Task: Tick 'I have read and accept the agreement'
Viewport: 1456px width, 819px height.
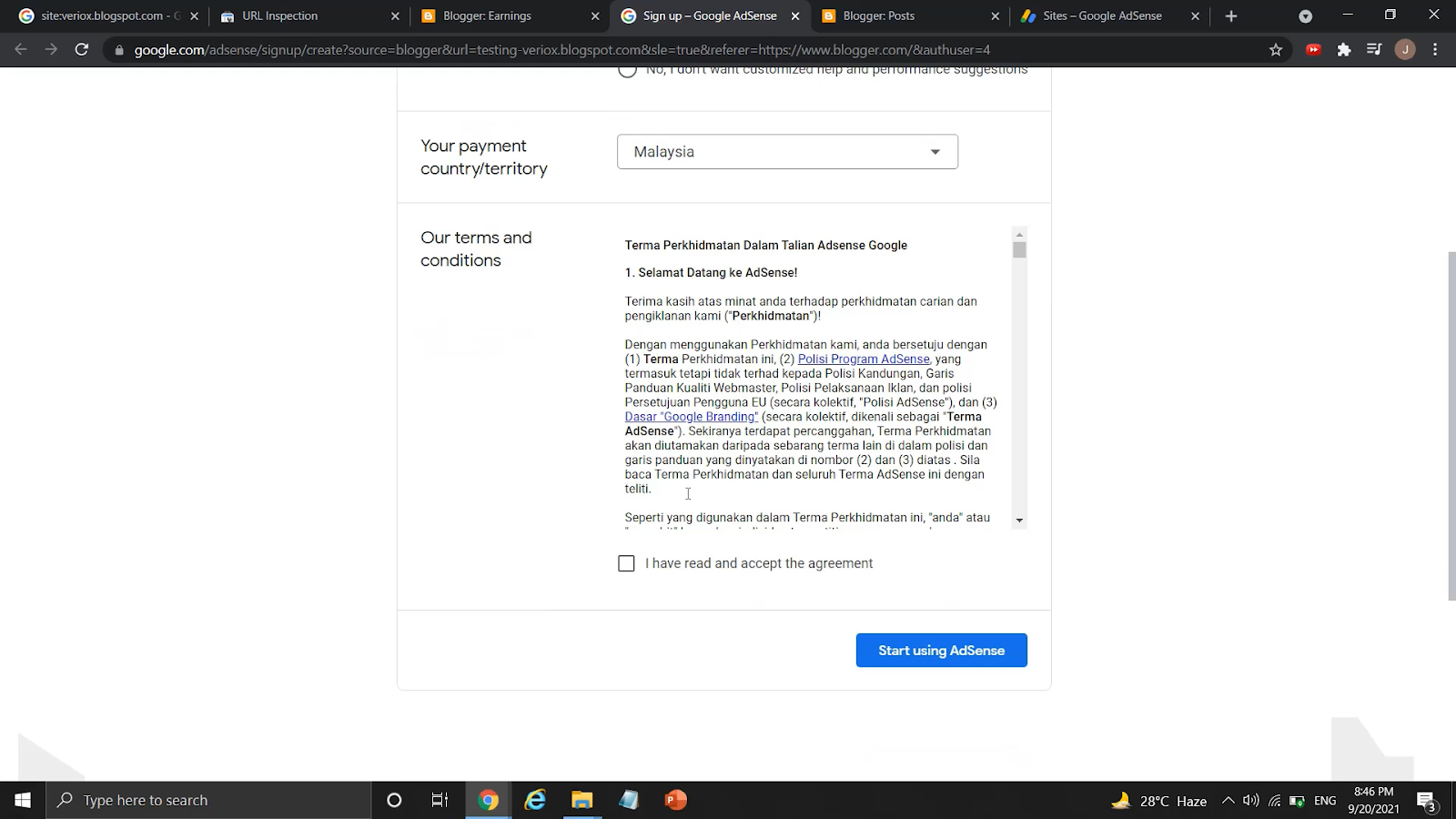Action: 626,563
